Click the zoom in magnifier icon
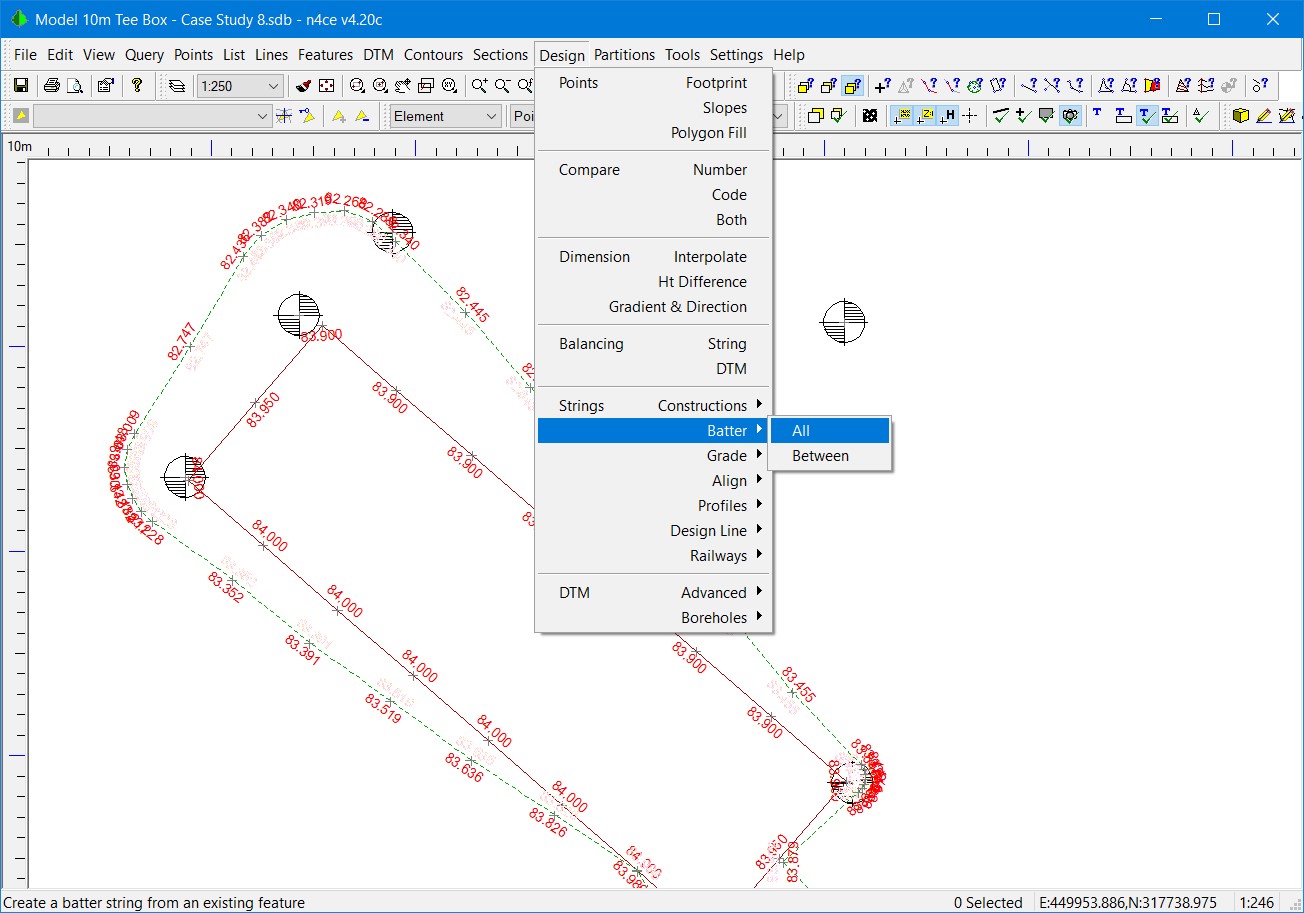Screen dimensions: 1304x913 coord(480,86)
